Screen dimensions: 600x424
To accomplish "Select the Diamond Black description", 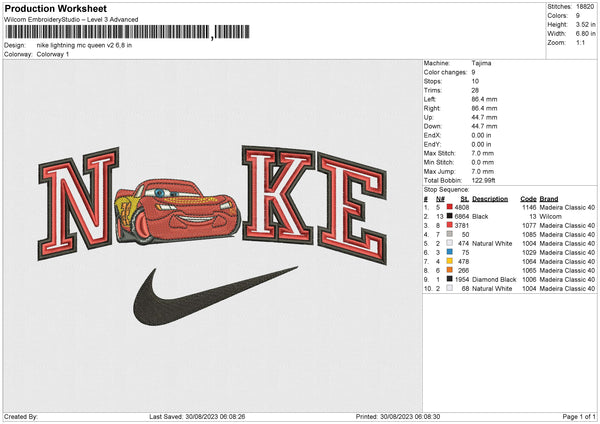I will coord(494,279).
